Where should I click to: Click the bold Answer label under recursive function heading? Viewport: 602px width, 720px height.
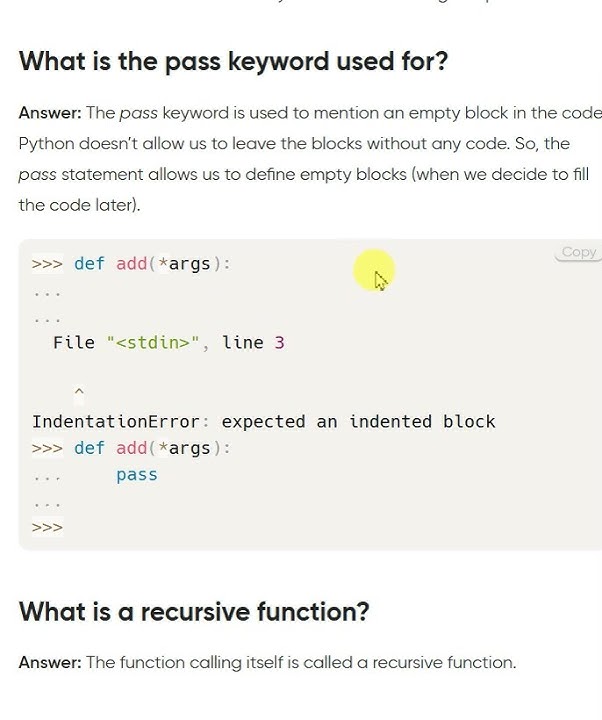(x=49, y=662)
